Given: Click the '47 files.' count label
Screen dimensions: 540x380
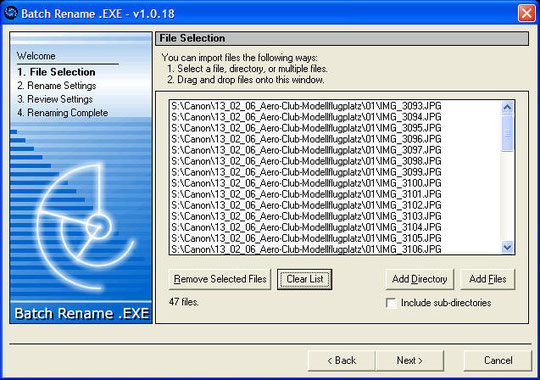Looking at the screenshot, I should (184, 302).
